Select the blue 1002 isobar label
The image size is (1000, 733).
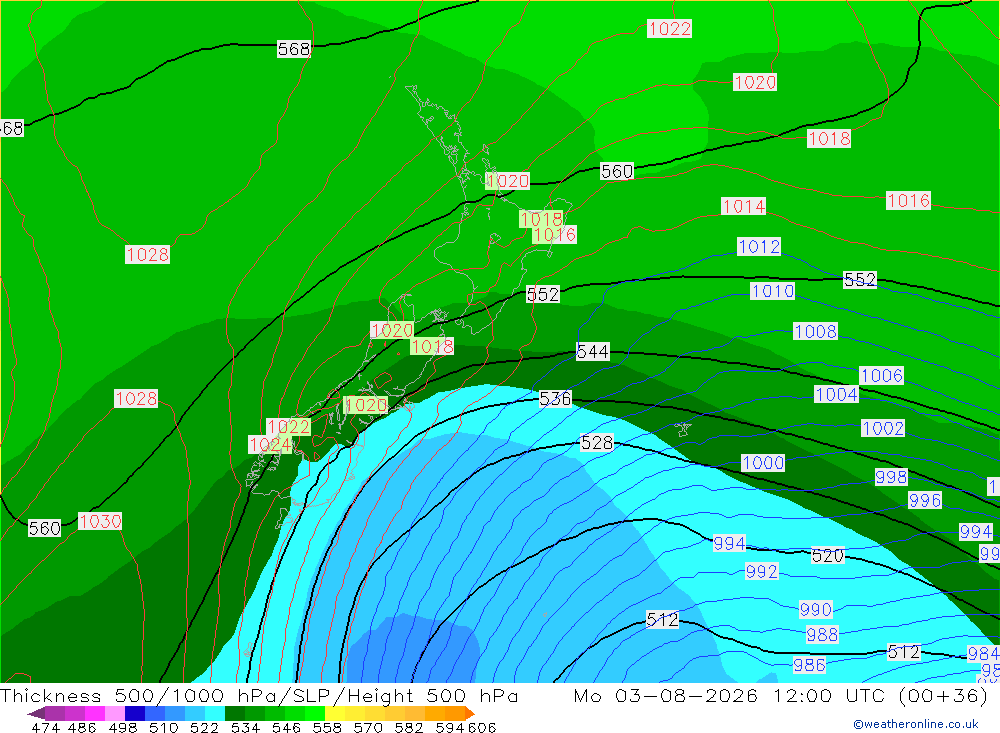883,428
